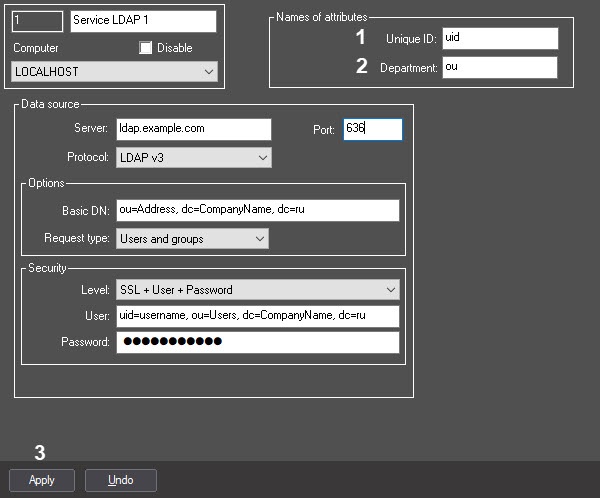Click the Department attribute field
This screenshot has width=600, height=498.
(x=500, y=67)
